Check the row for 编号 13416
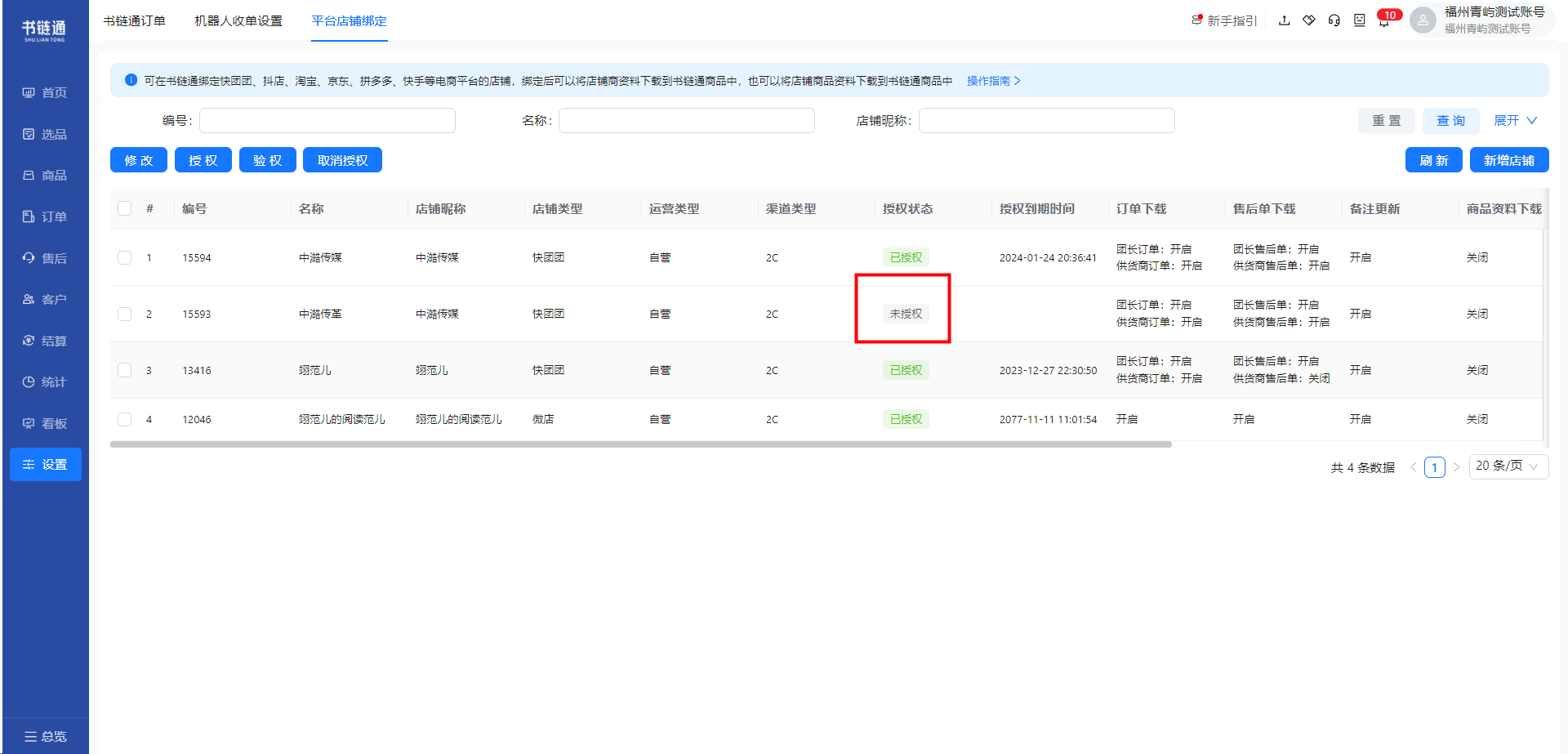 point(124,370)
